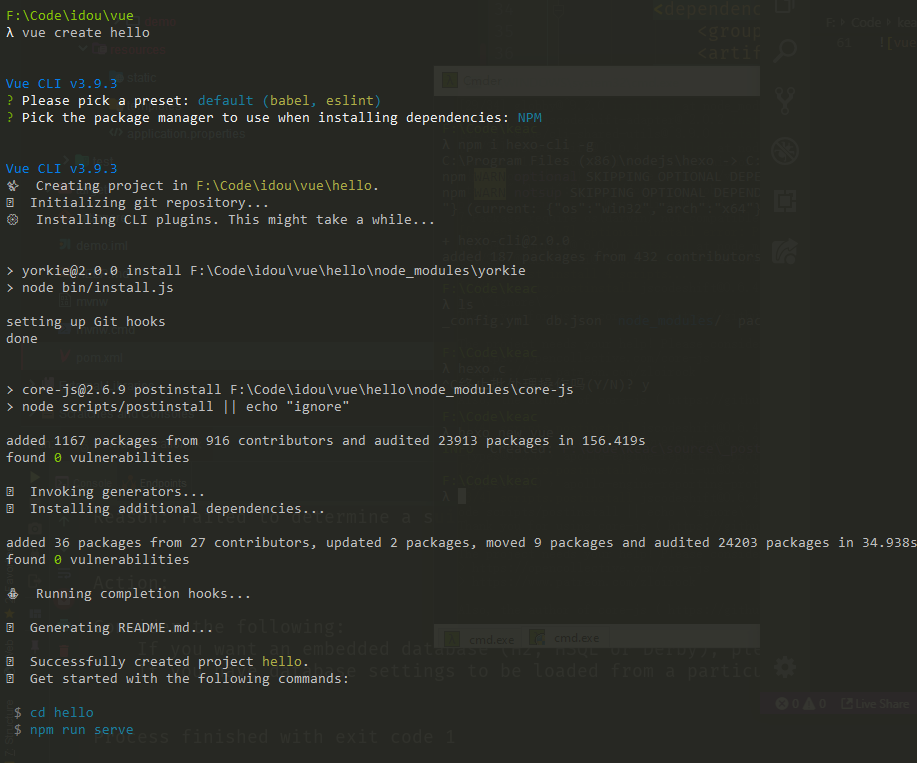Click the first 'Vue CLI v3.9.3' header
Image resolution: width=917 pixels, height=763 pixels.
point(61,84)
